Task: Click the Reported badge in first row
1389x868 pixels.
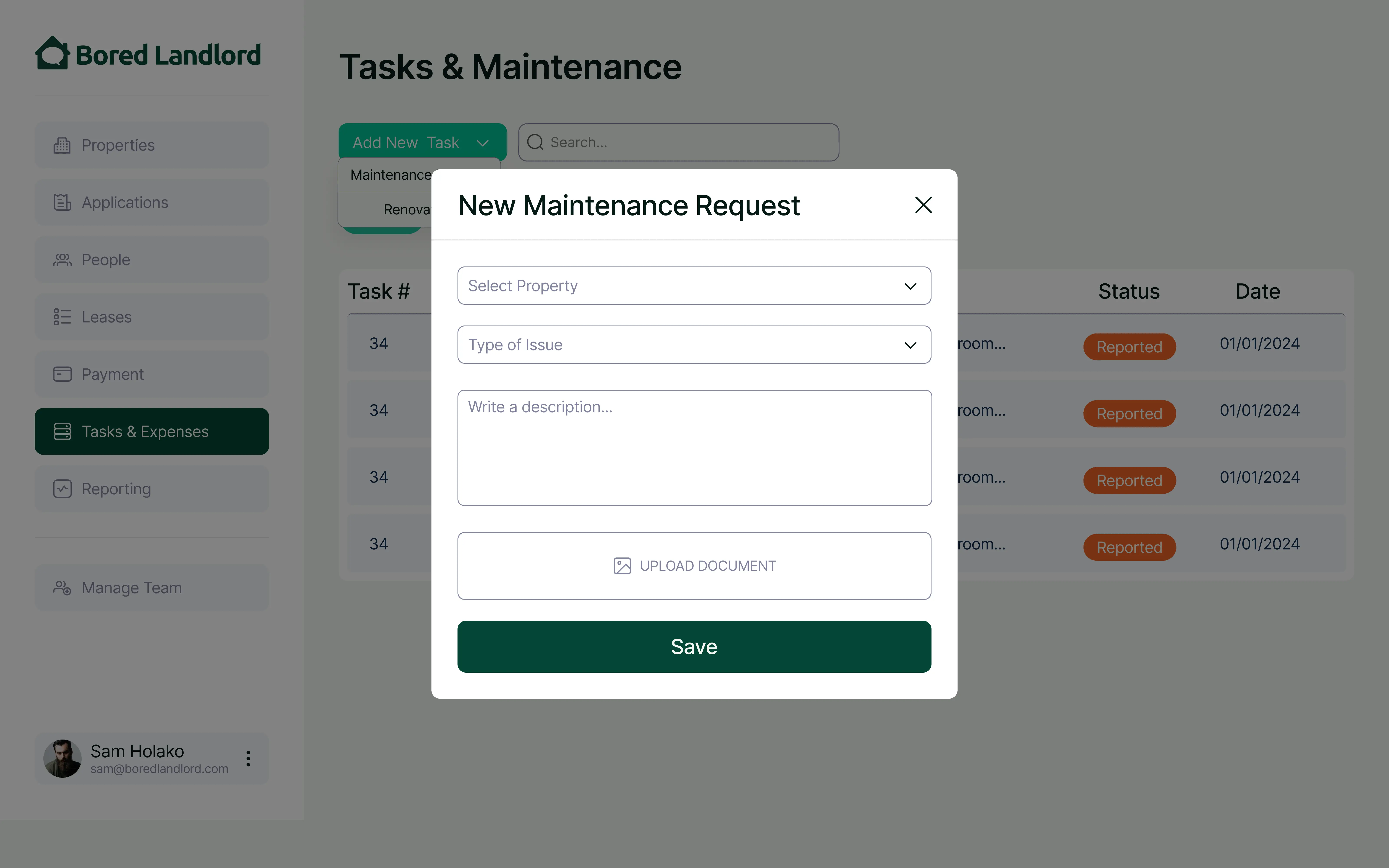Action: click(1130, 347)
